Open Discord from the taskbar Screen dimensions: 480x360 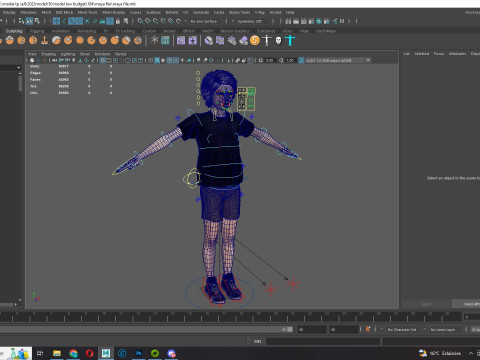tap(171, 353)
